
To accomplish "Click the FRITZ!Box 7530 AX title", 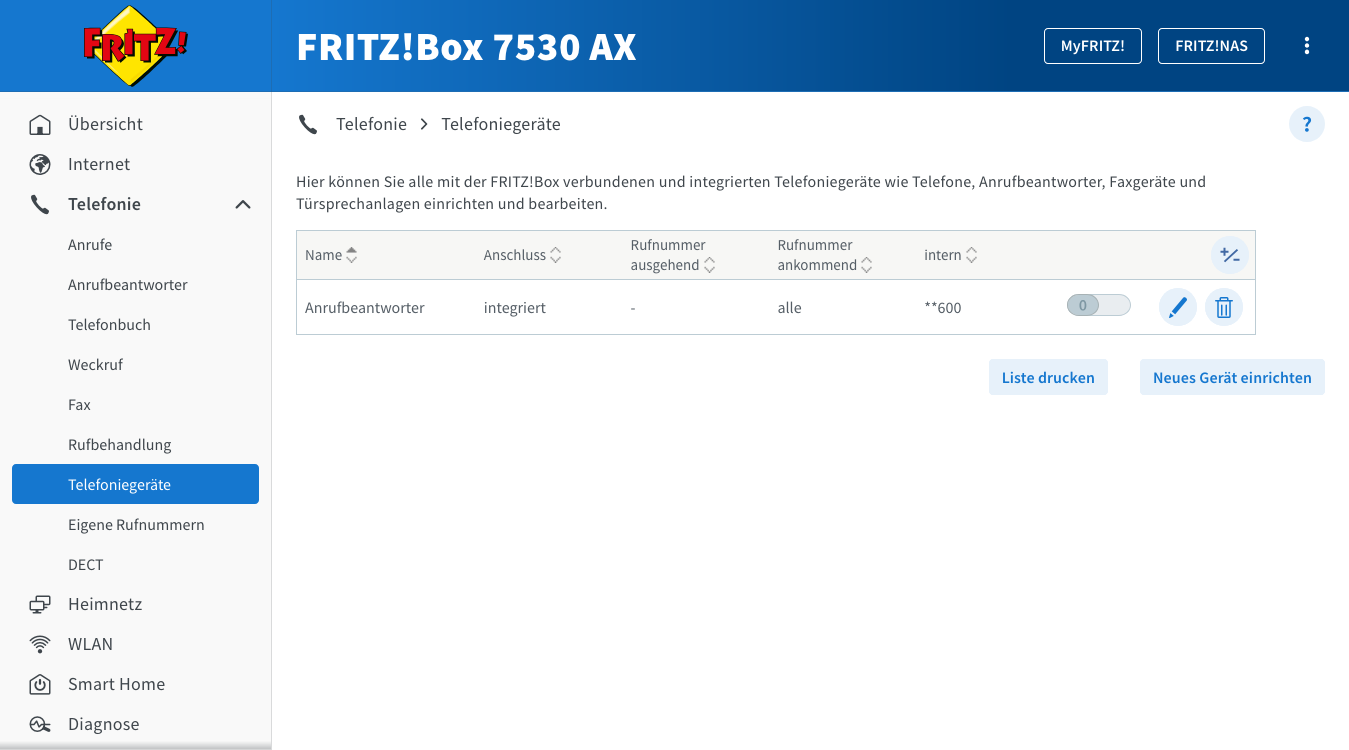I will tap(466, 47).
